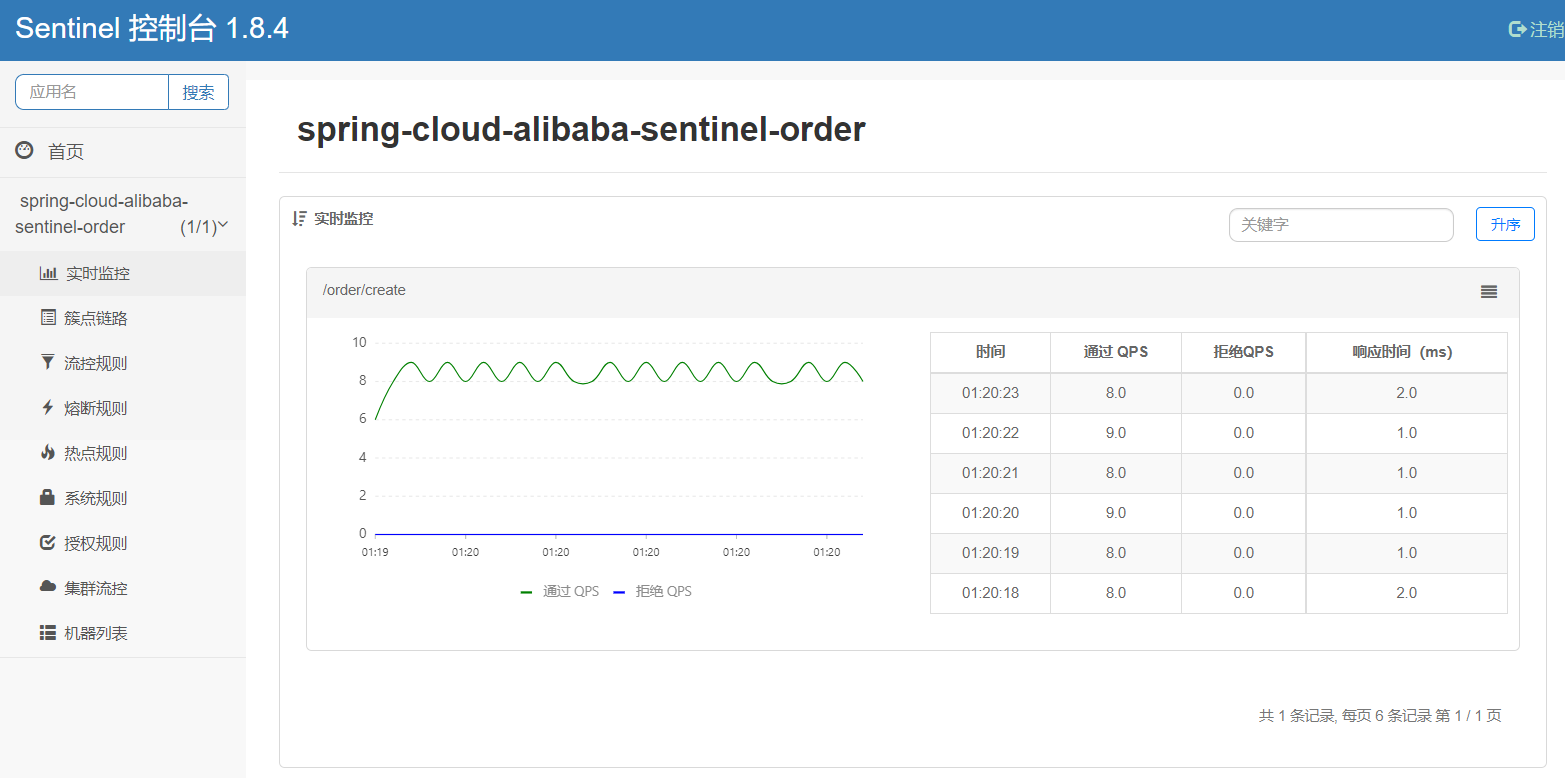1565x778 pixels.
Task: Click inside the 关键字 keyword input field
Action: [1340, 224]
